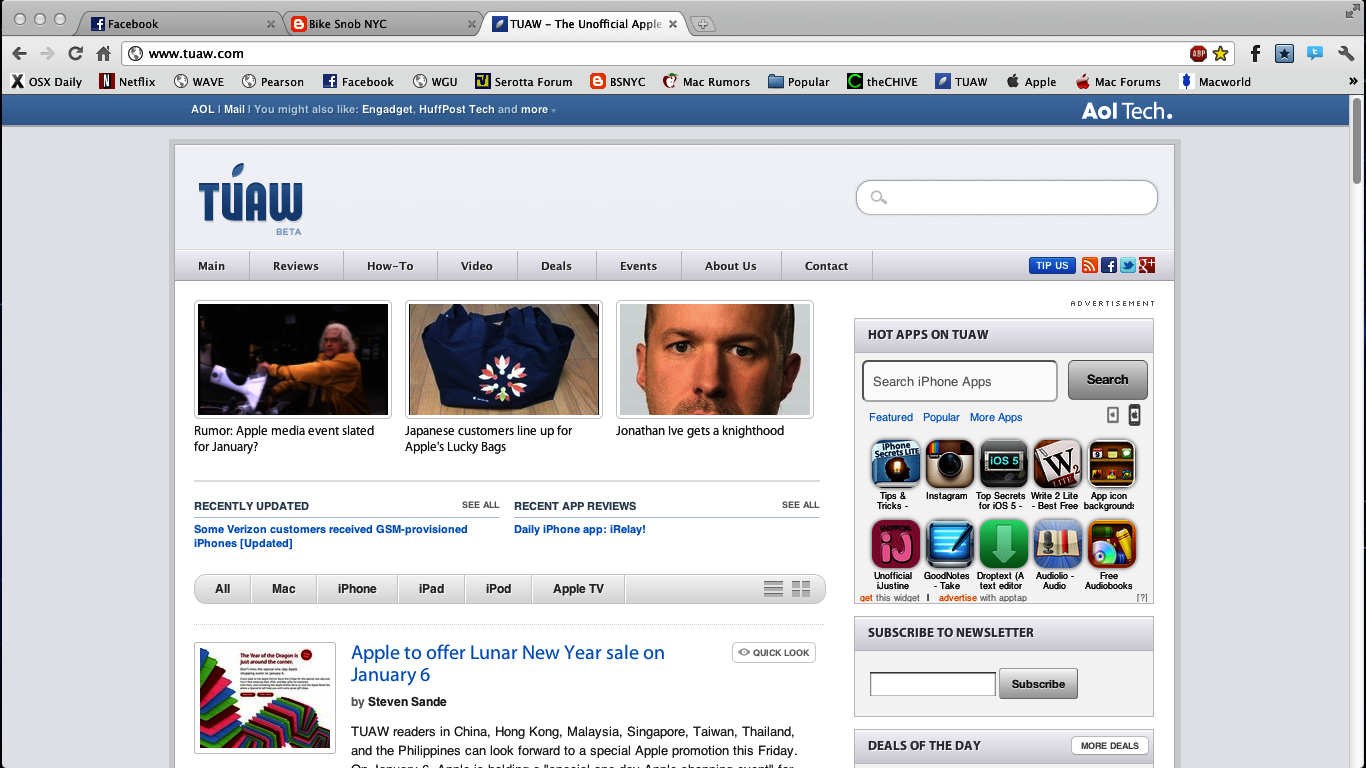Click the Adblock Plus icon in address bar
This screenshot has height=768, width=1366.
pyautogui.click(x=1198, y=54)
